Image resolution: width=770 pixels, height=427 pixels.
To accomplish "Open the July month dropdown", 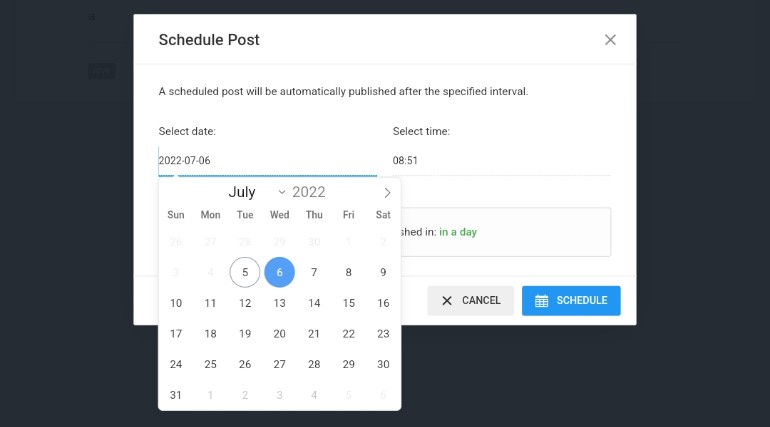I will pos(257,192).
